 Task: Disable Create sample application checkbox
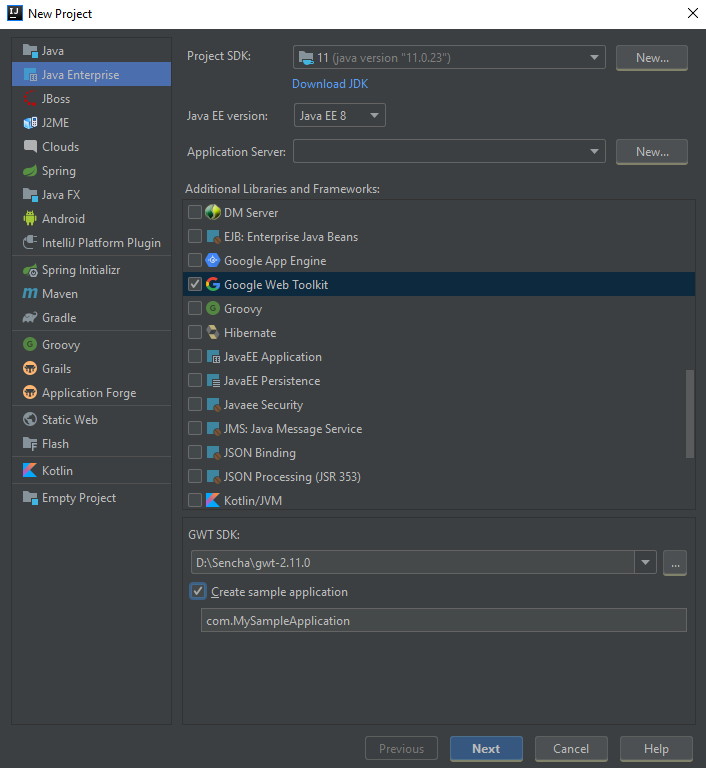click(x=198, y=591)
